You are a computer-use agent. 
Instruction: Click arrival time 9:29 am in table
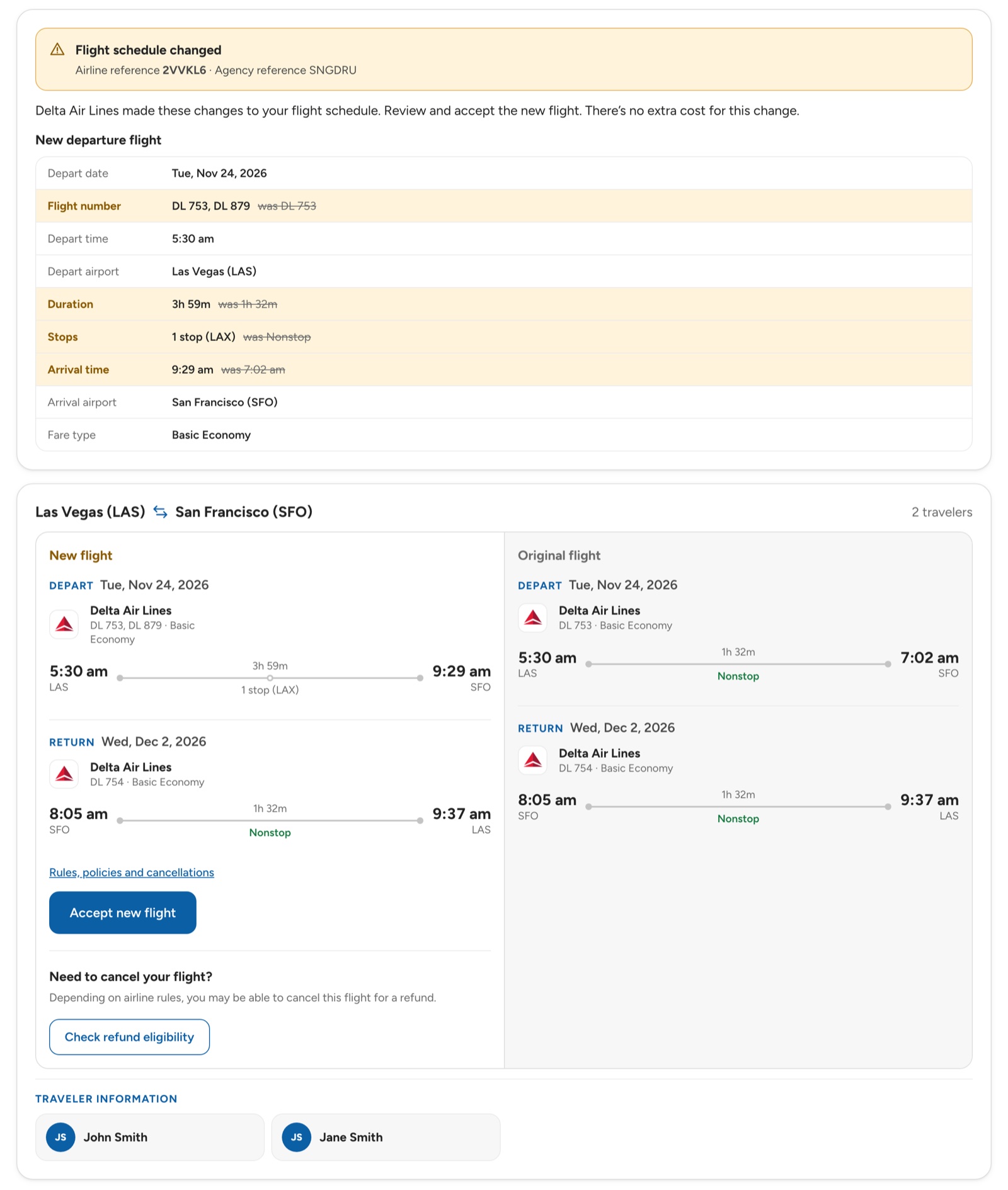pyautogui.click(x=192, y=370)
